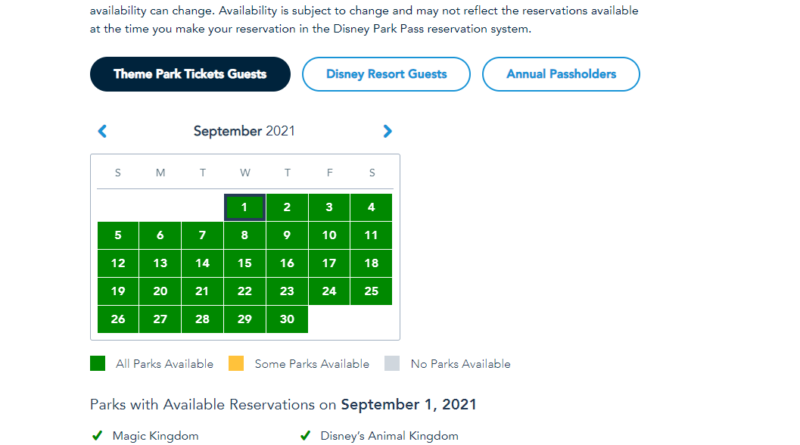Screen dimensions: 800x445
Task: Click the green All Parks Available legend square
Action: point(98,364)
